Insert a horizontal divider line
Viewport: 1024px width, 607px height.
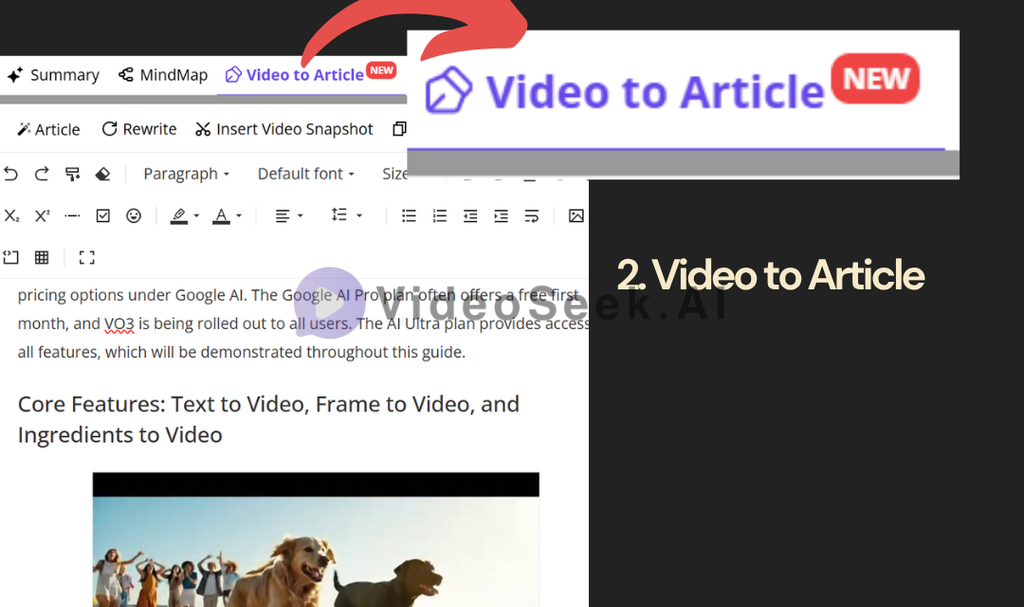pos(72,216)
